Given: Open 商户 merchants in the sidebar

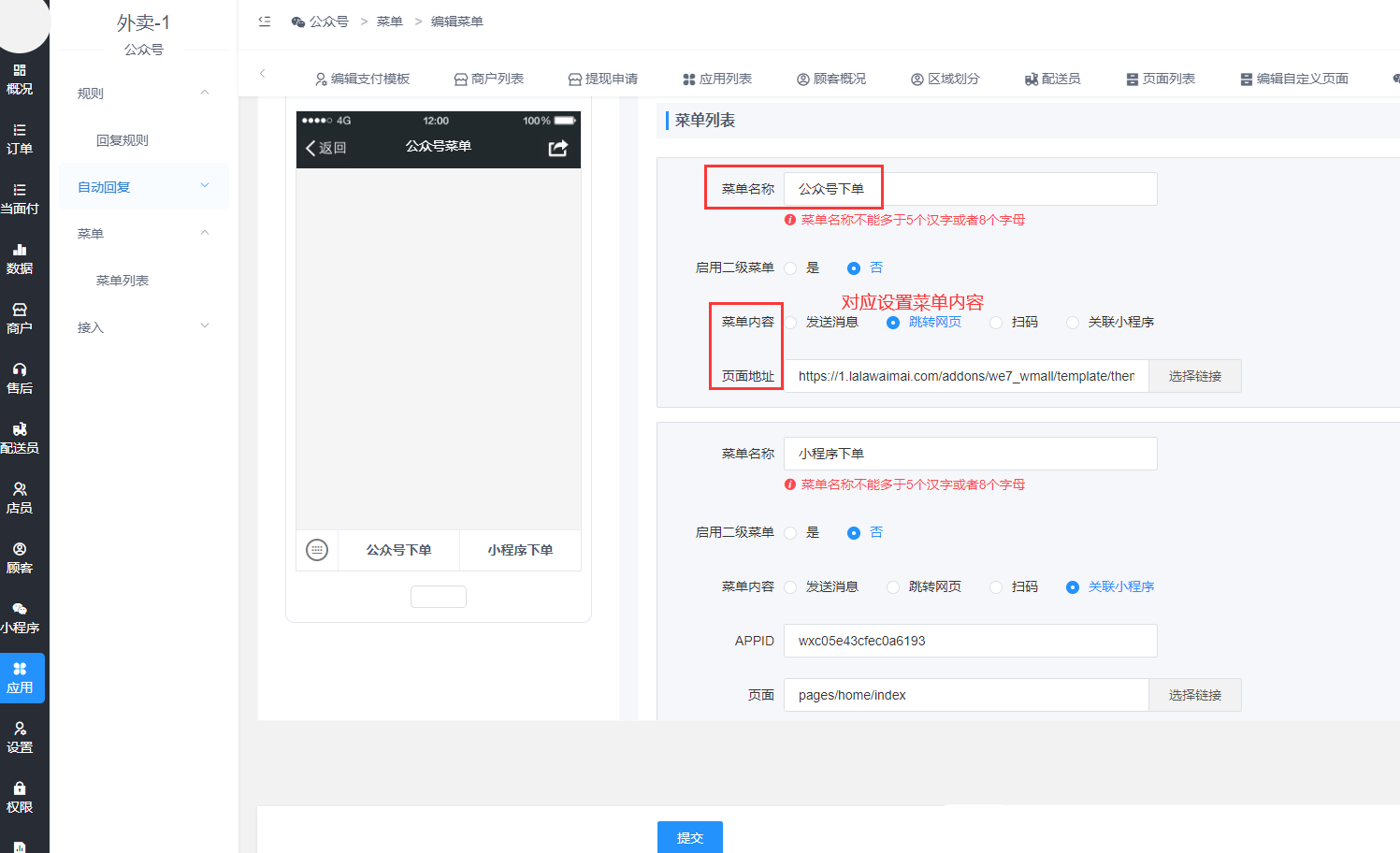Looking at the screenshot, I should (20, 319).
